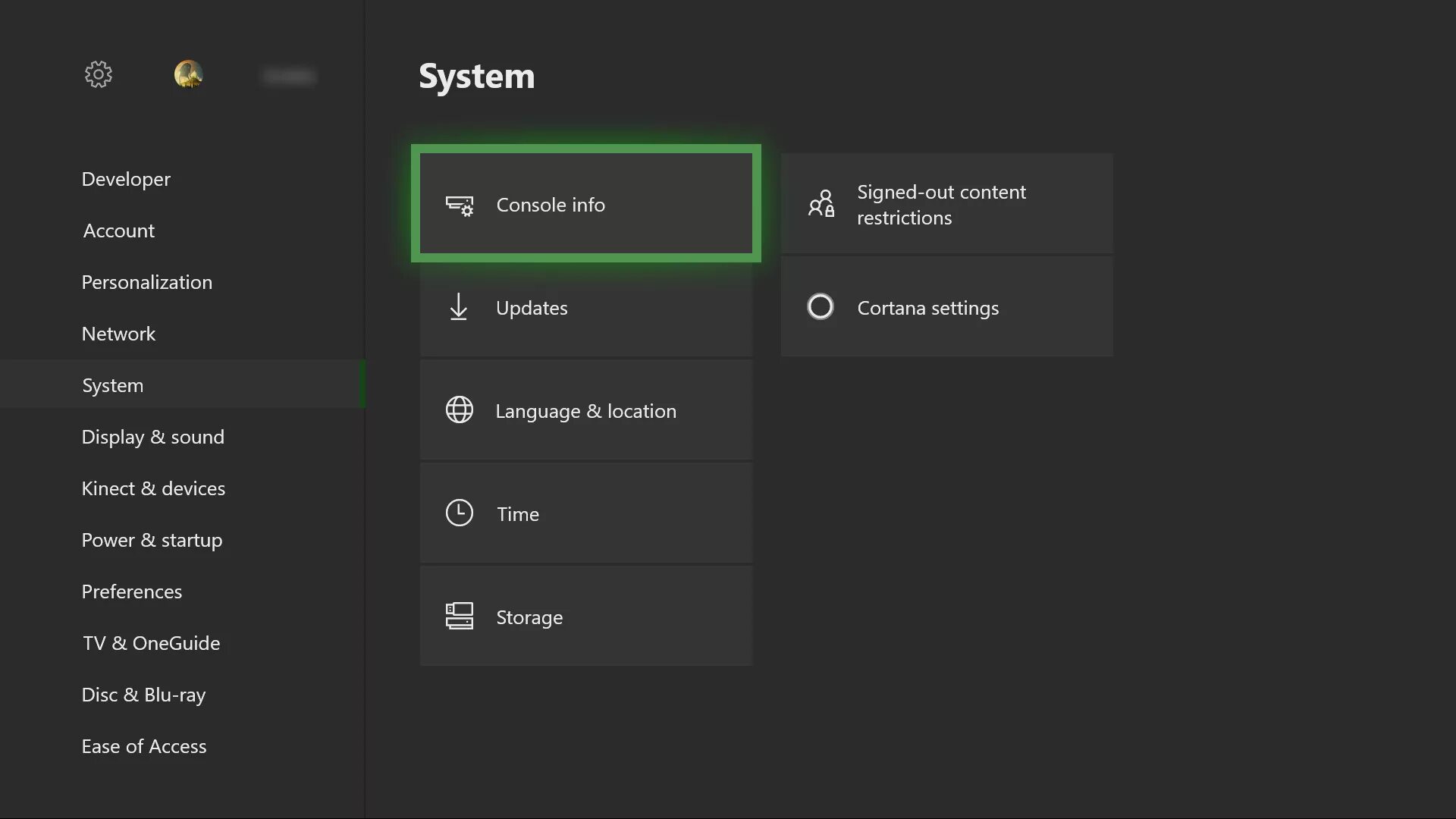Screen dimensions: 1456x819
Task: Open Kinect & devices settings
Action: [154, 488]
